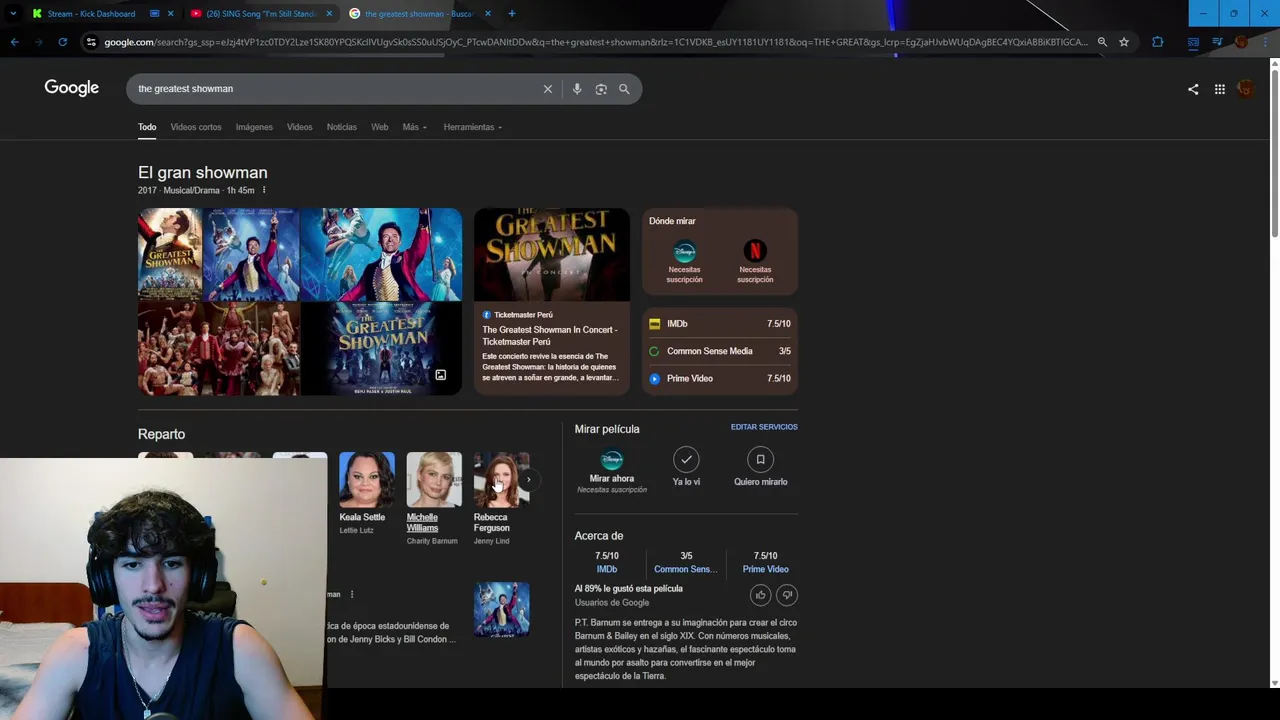Open the tab search dropdown arrow
Screen dimensions: 1280x720
[x=13, y=14]
